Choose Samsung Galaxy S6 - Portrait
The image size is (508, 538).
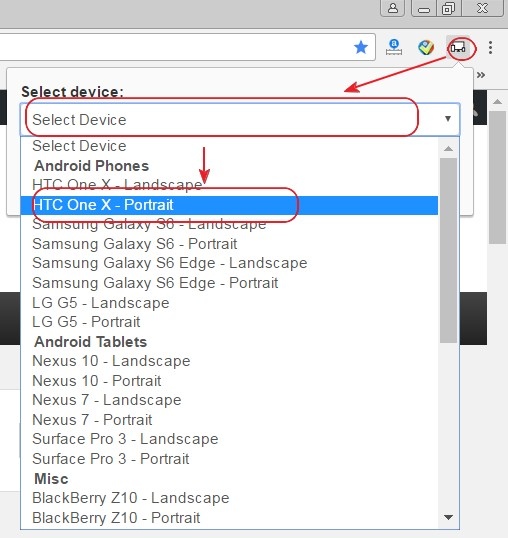coord(229,244)
